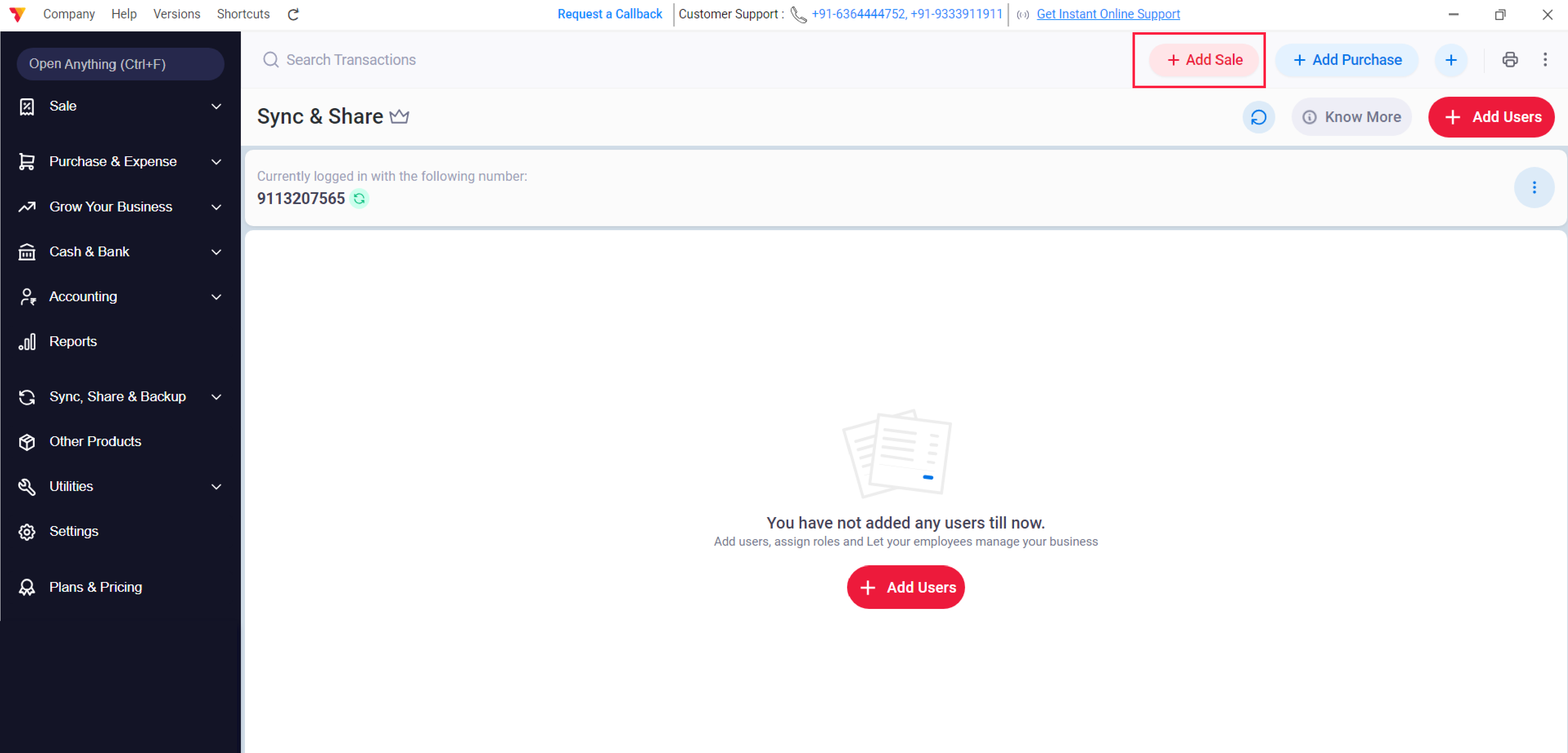The height and width of the screenshot is (753, 1568).
Task: Click the blue sync refresh icon near Know More
Action: click(1258, 117)
